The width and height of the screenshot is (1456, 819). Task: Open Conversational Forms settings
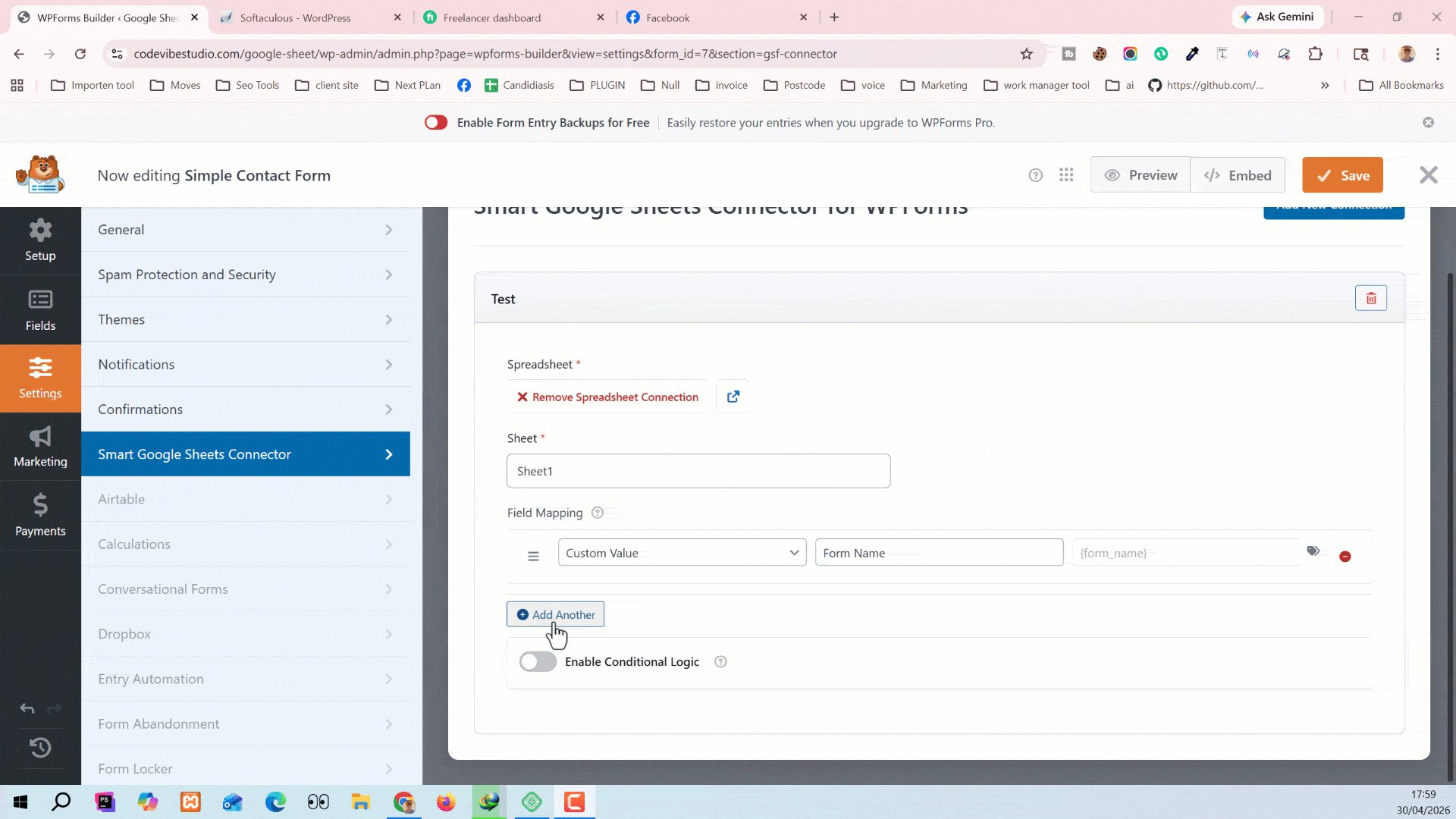point(246,589)
